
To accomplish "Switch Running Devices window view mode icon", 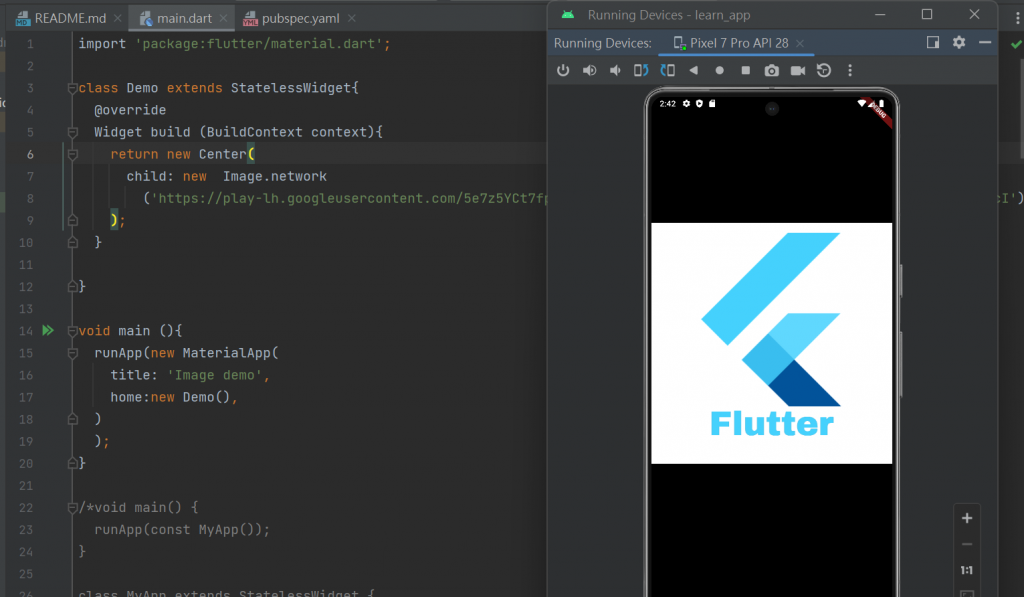I will point(933,42).
